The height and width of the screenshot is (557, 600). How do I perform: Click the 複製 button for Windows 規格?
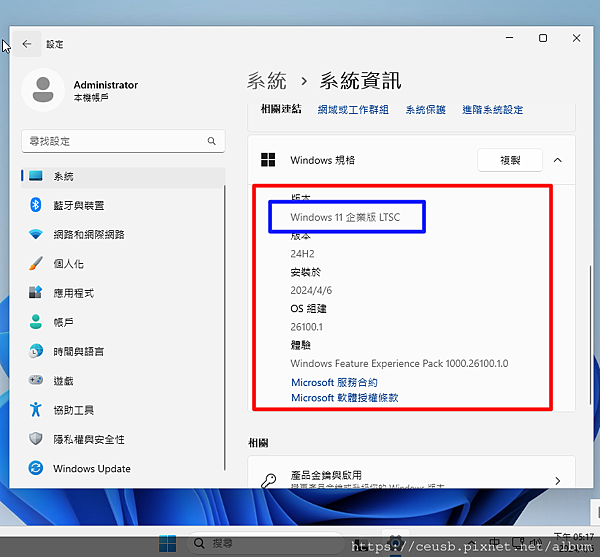point(510,160)
